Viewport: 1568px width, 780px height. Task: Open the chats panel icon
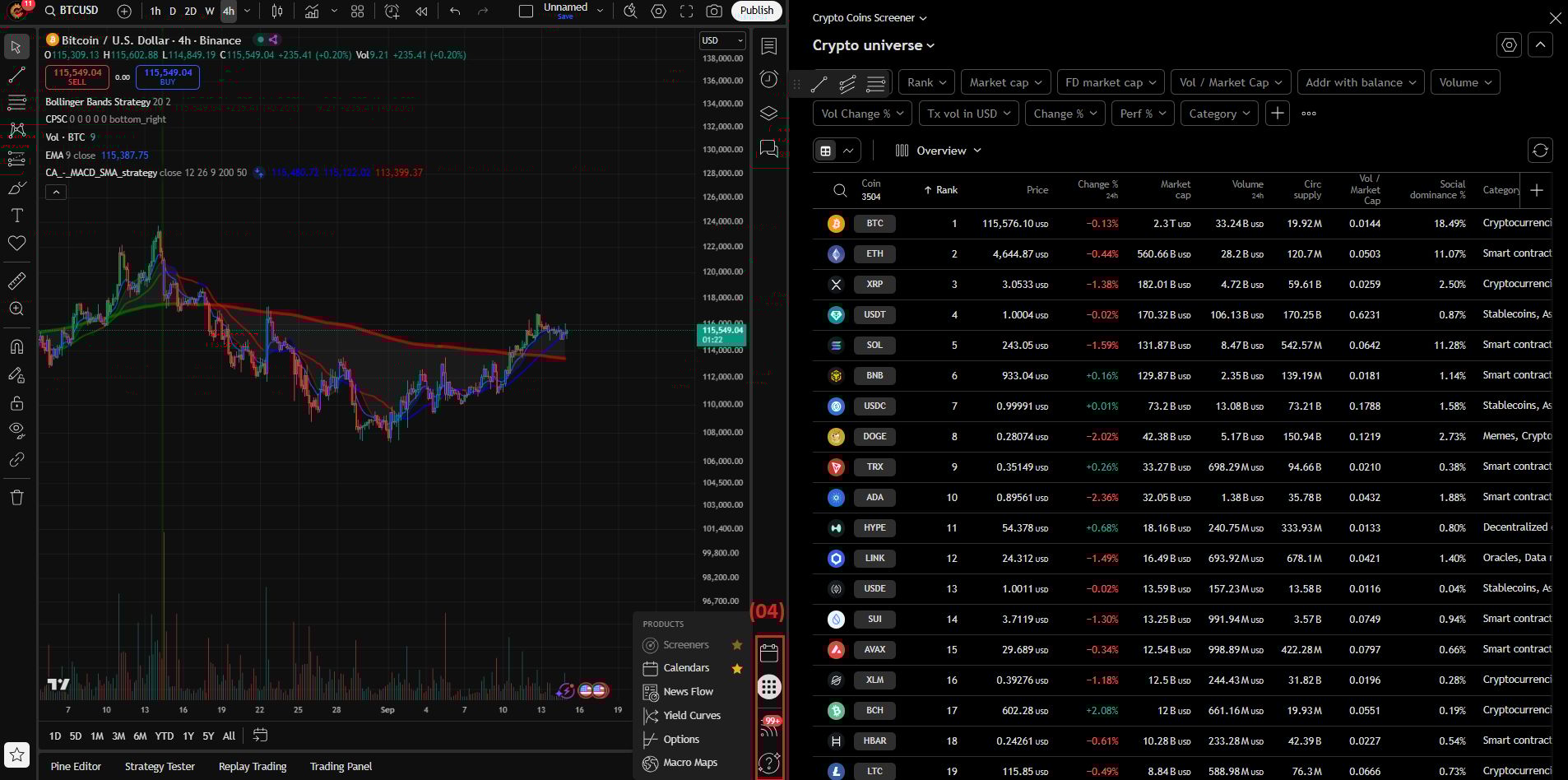tap(768, 148)
